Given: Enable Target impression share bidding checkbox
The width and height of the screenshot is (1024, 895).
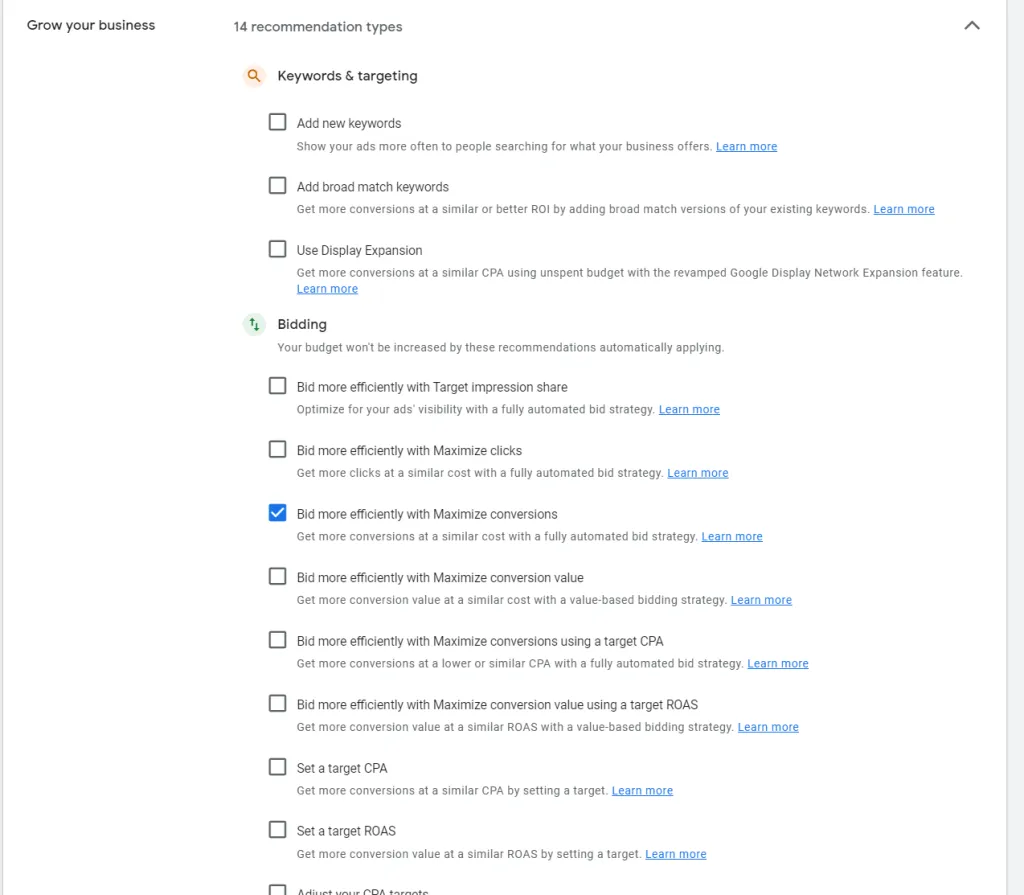Looking at the screenshot, I should (x=277, y=386).
